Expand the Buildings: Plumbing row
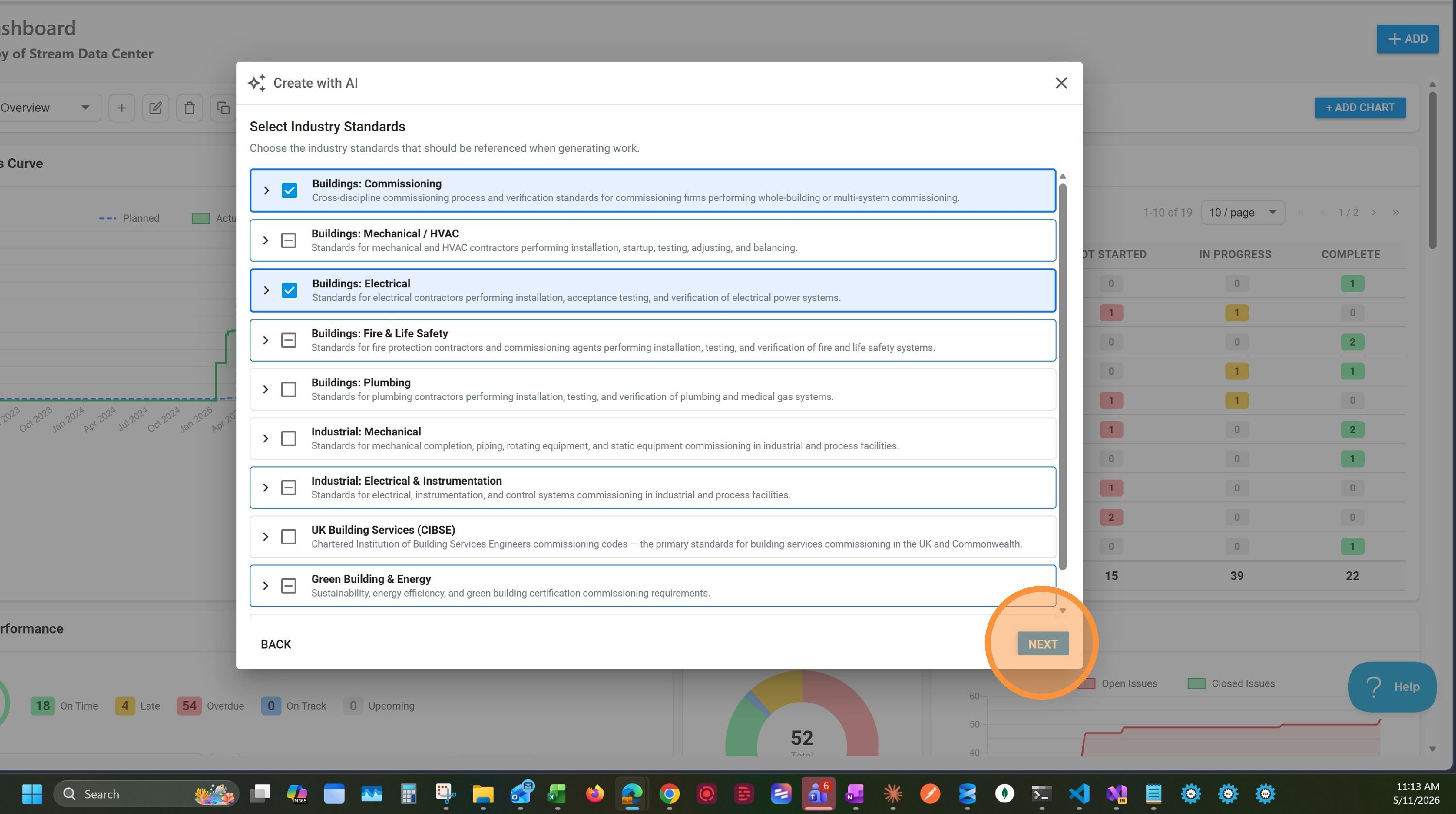This screenshot has width=1456, height=814. (265, 389)
